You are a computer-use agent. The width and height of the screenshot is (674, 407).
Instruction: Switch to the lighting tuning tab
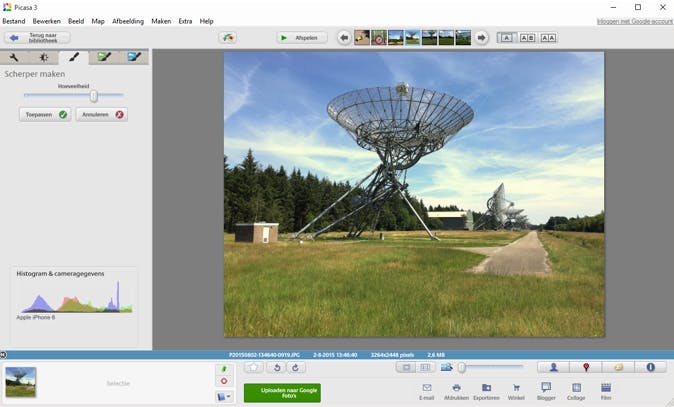coord(44,58)
